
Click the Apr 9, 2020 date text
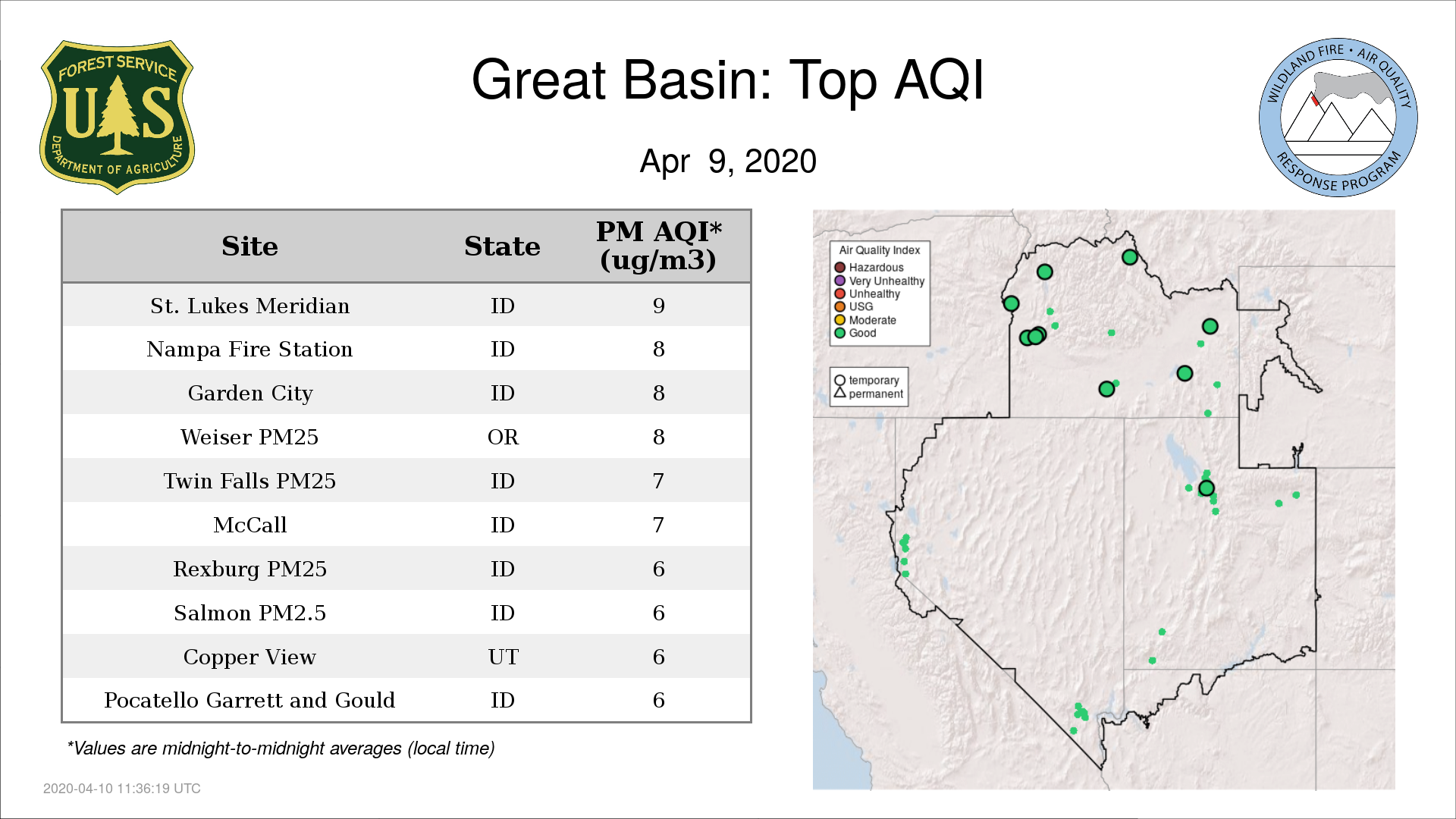pyautogui.click(x=728, y=162)
